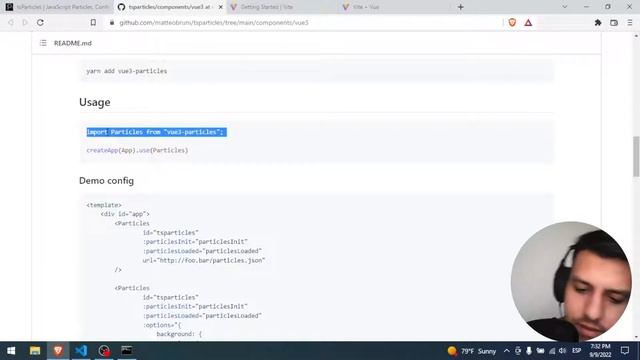Click the div id="app" code line
Screen dimensions: 640x360
(x=125, y=214)
